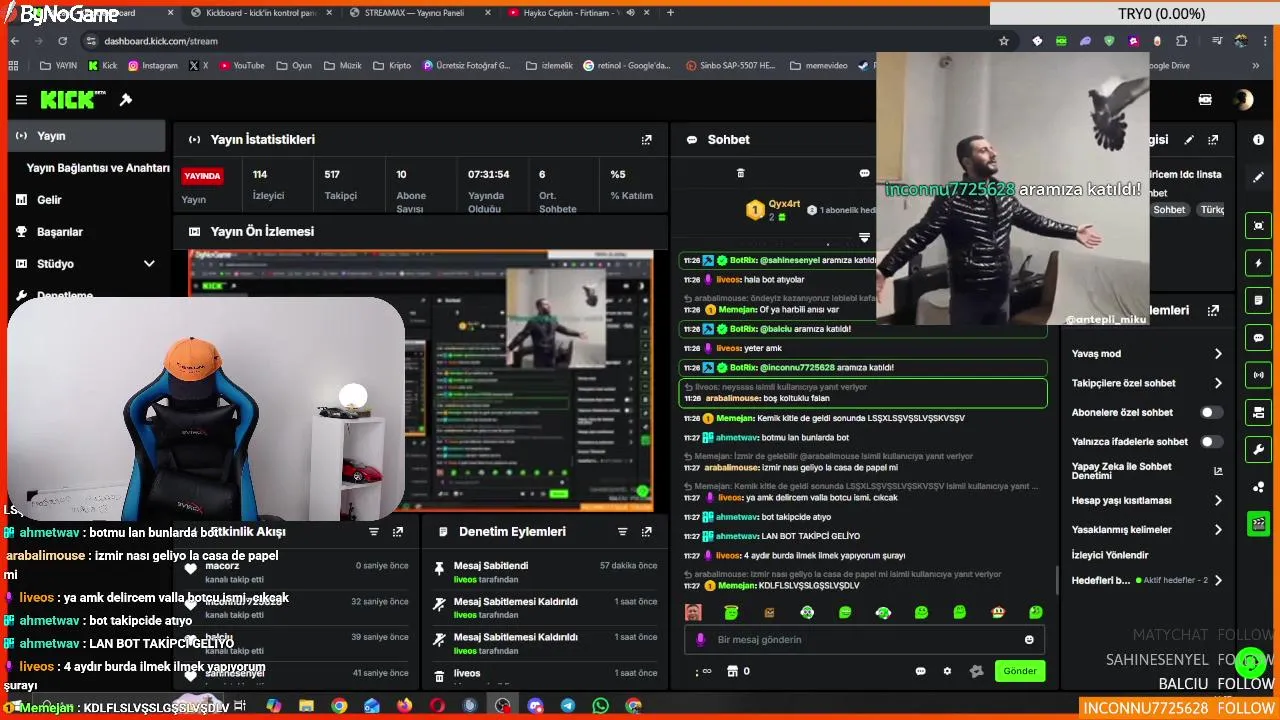Viewport: 1280px width, 720px height.
Task: Open filter options in Etkinlik Akışı
Action: (374, 532)
